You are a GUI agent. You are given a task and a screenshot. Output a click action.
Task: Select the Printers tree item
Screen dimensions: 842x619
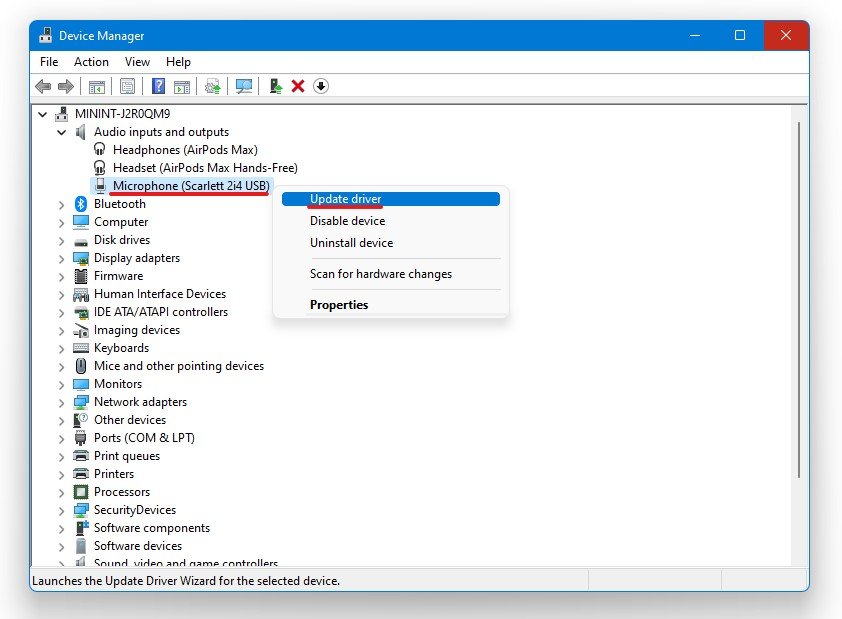(113, 474)
